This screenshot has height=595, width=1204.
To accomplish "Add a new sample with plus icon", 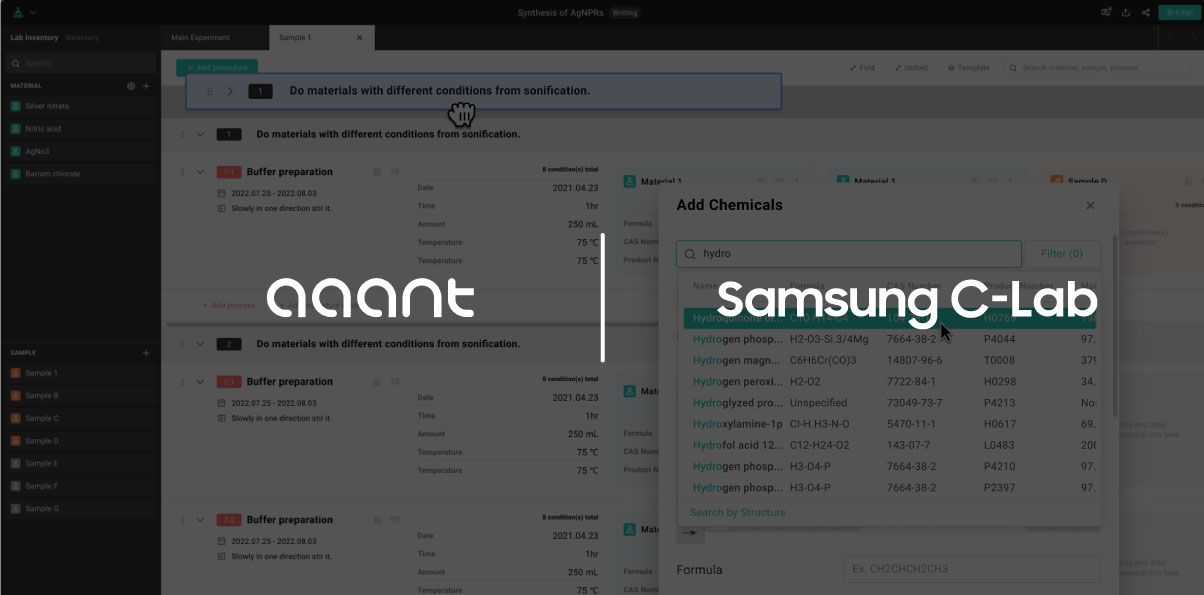I will 146,353.
